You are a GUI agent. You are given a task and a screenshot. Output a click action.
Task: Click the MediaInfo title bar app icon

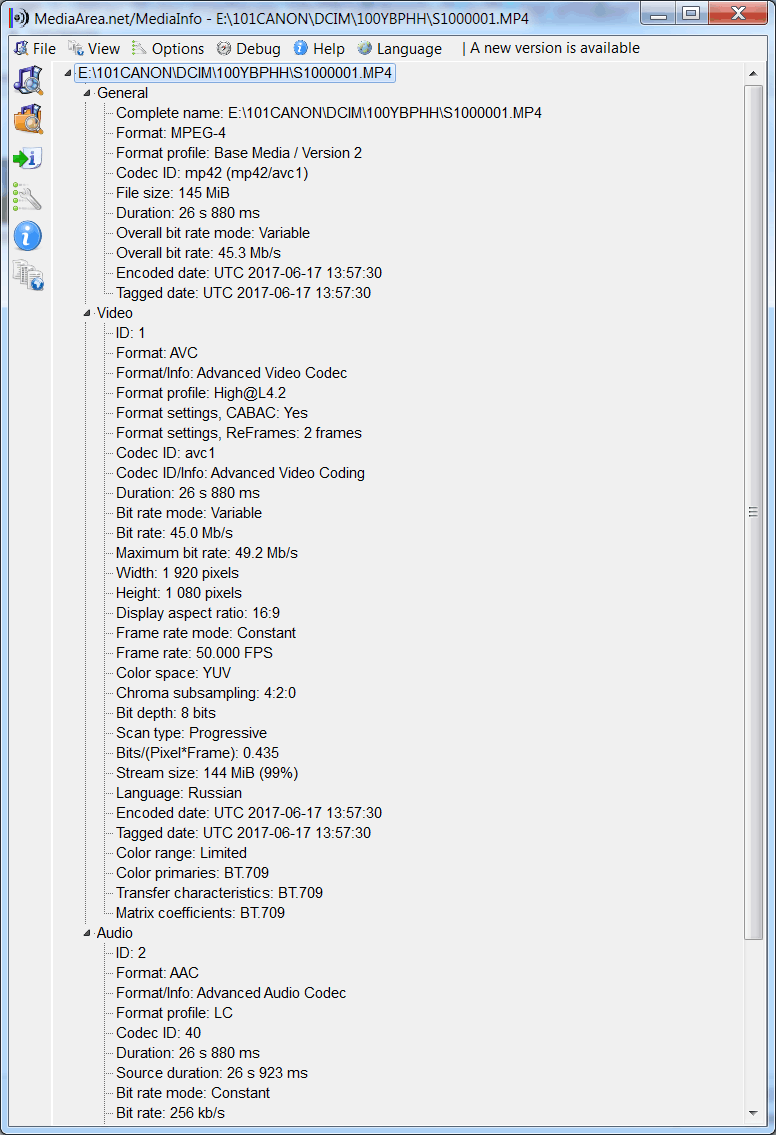[x=20, y=18]
